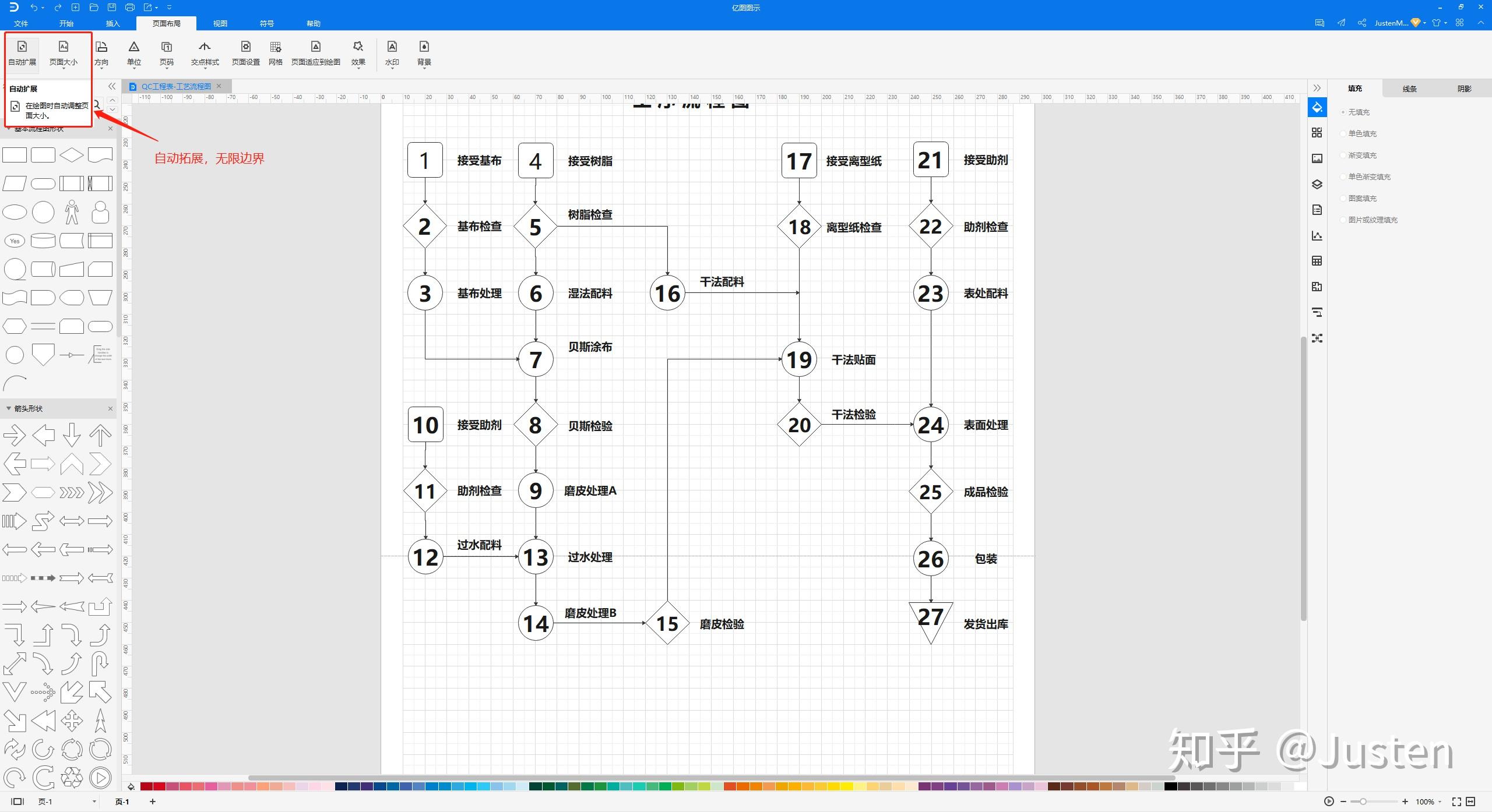This screenshot has height=812, width=1492.
Task: Add a new page with plus button
Action: click(x=153, y=802)
